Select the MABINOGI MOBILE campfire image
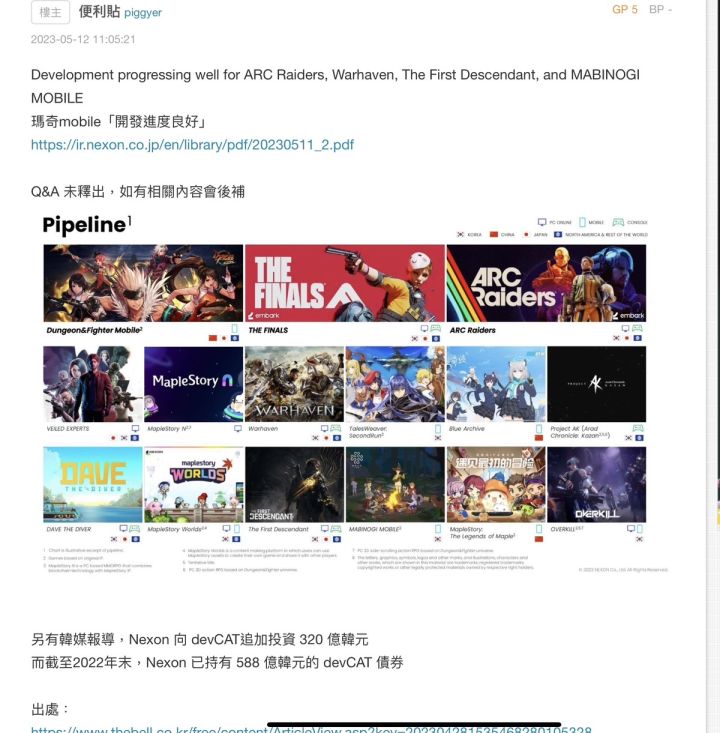The width and height of the screenshot is (720, 733). tap(395, 484)
